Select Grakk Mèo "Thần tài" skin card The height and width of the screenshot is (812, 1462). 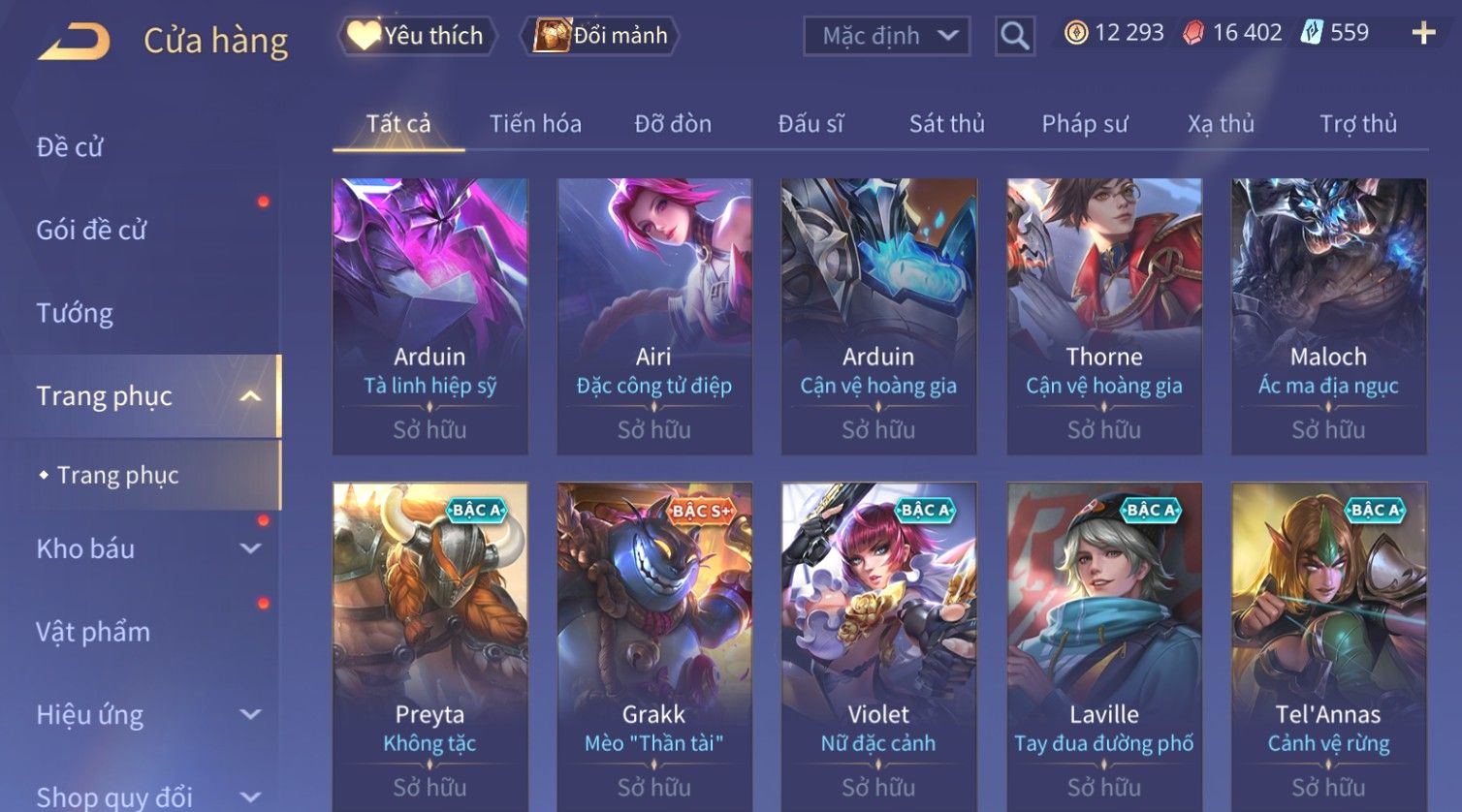(654, 646)
